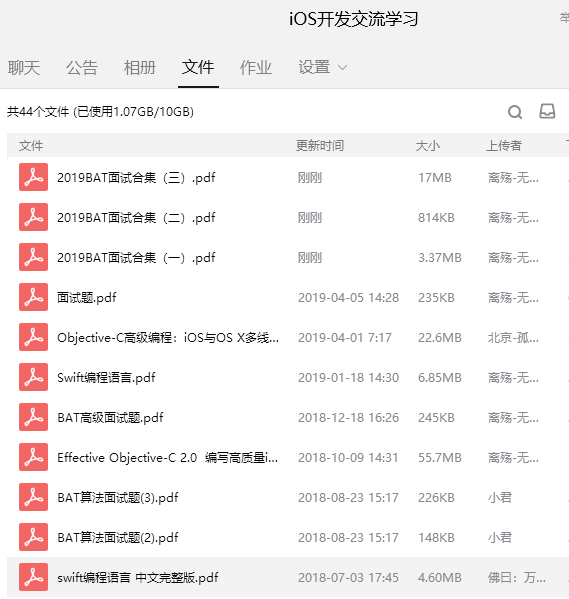
Task: Open file BAT高级面试题.pdf
Action: [110, 418]
